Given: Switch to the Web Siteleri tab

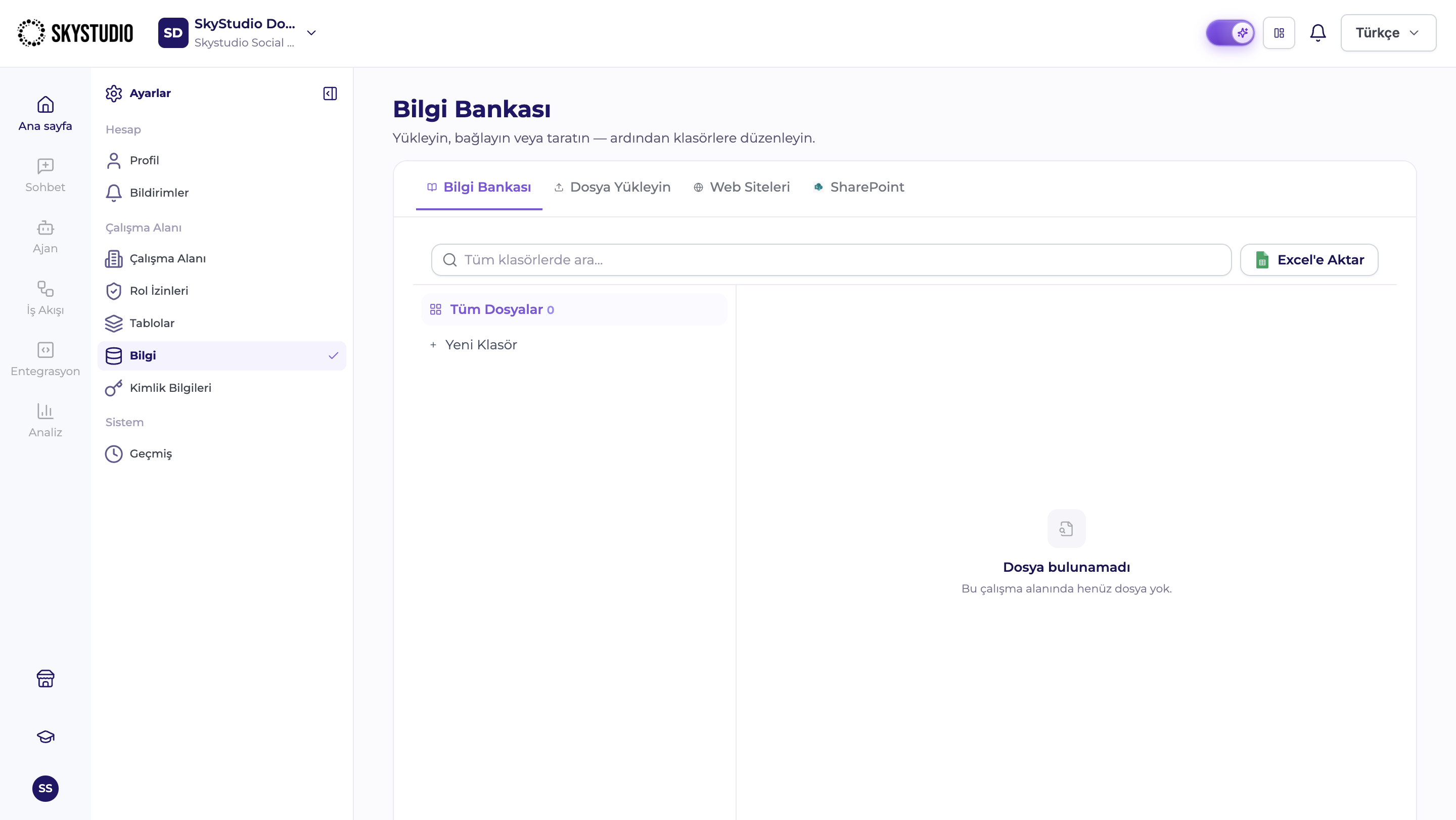Looking at the screenshot, I should coord(742,187).
